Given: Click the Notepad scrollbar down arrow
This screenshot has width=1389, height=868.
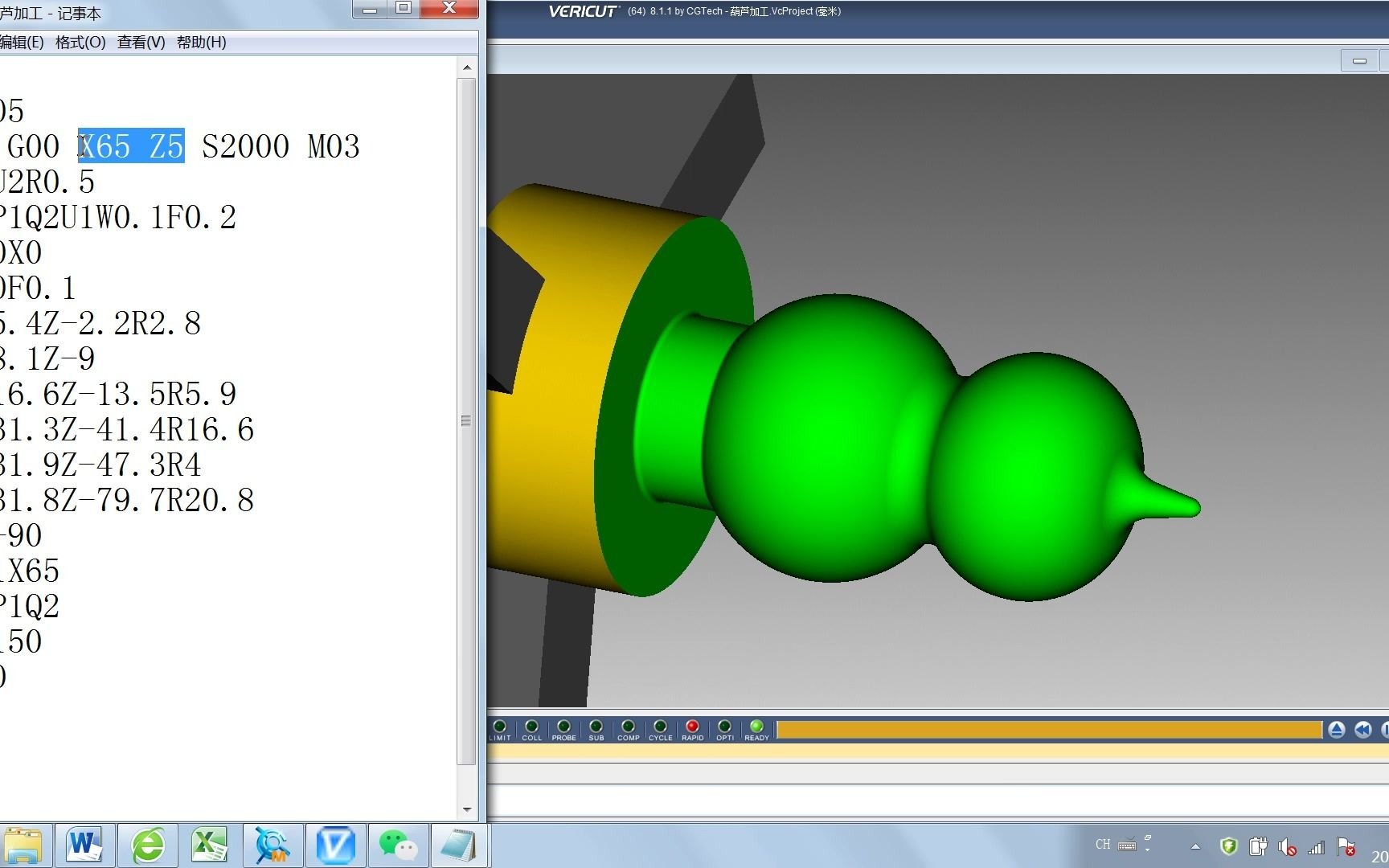Looking at the screenshot, I should pos(467,809).
